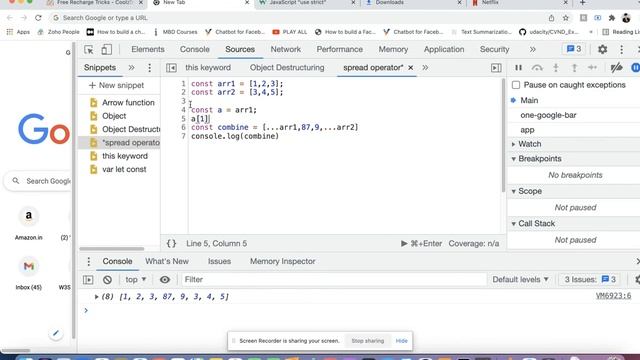This screenshot has height=360, width=640.
Task: Open the top JavaScript context dropdown
Action: click(136, 280)
